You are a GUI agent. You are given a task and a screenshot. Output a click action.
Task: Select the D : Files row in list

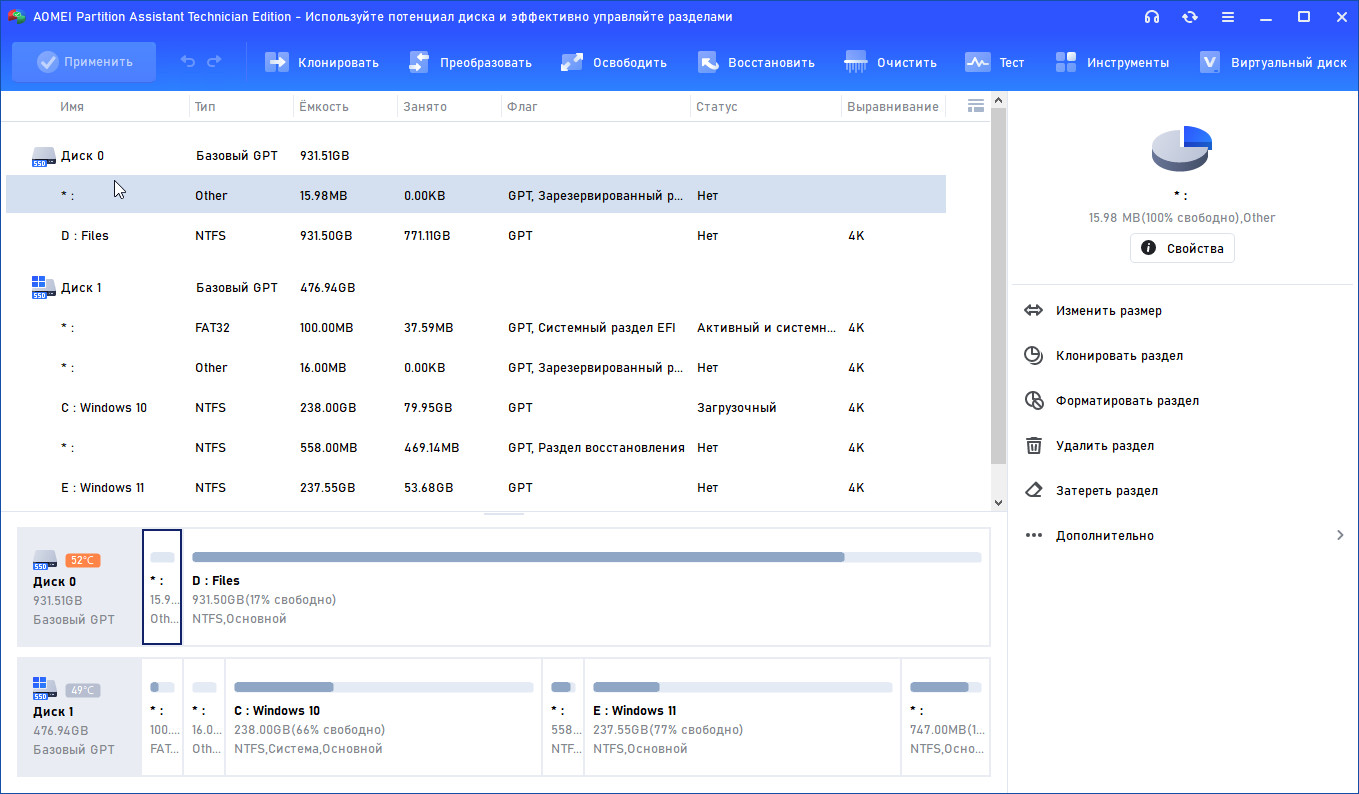[x=85, y=236]
